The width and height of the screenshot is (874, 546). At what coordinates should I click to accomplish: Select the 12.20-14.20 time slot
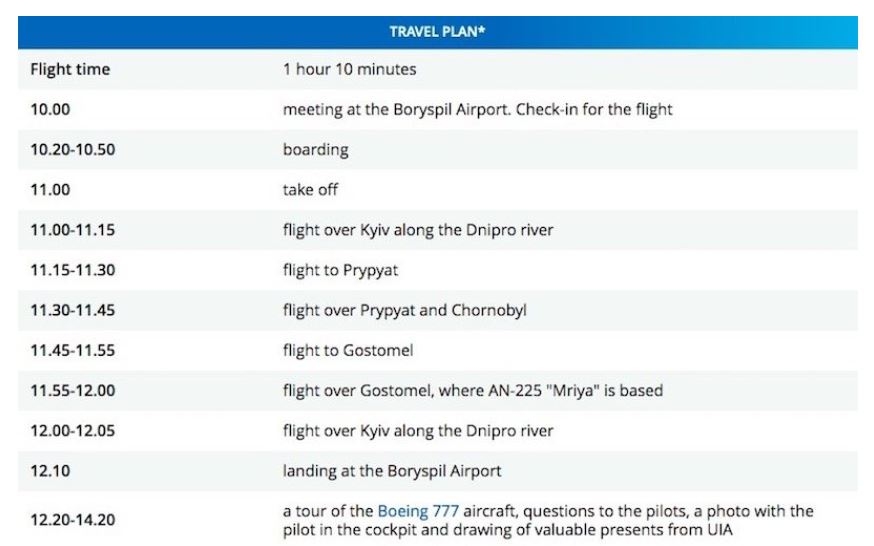tap(72, 520)
